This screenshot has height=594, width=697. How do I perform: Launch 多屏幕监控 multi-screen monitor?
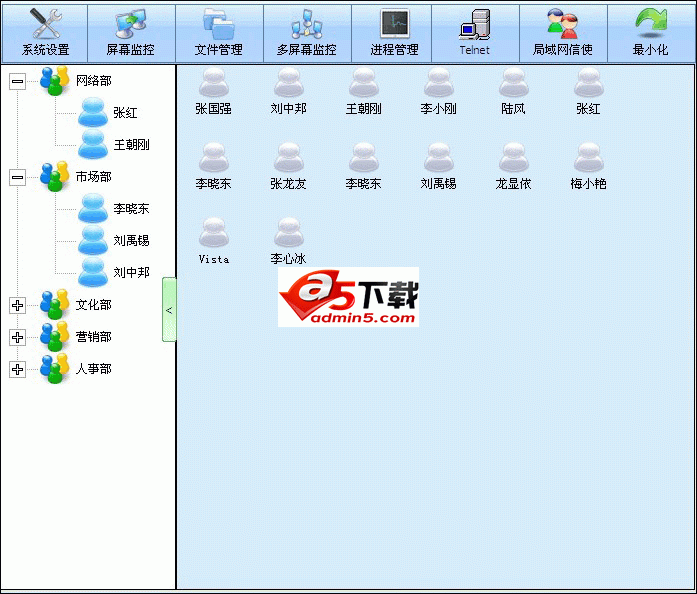(307, 33)
